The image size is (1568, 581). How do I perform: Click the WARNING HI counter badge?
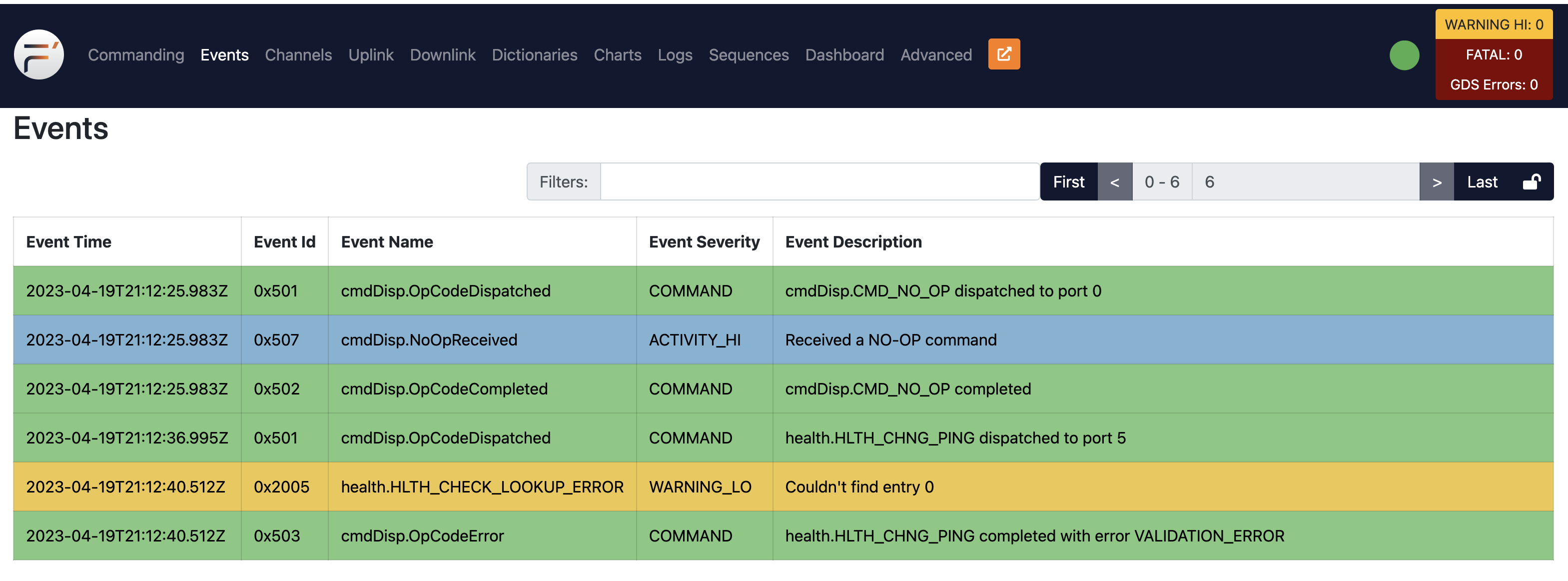[1493, 24]
